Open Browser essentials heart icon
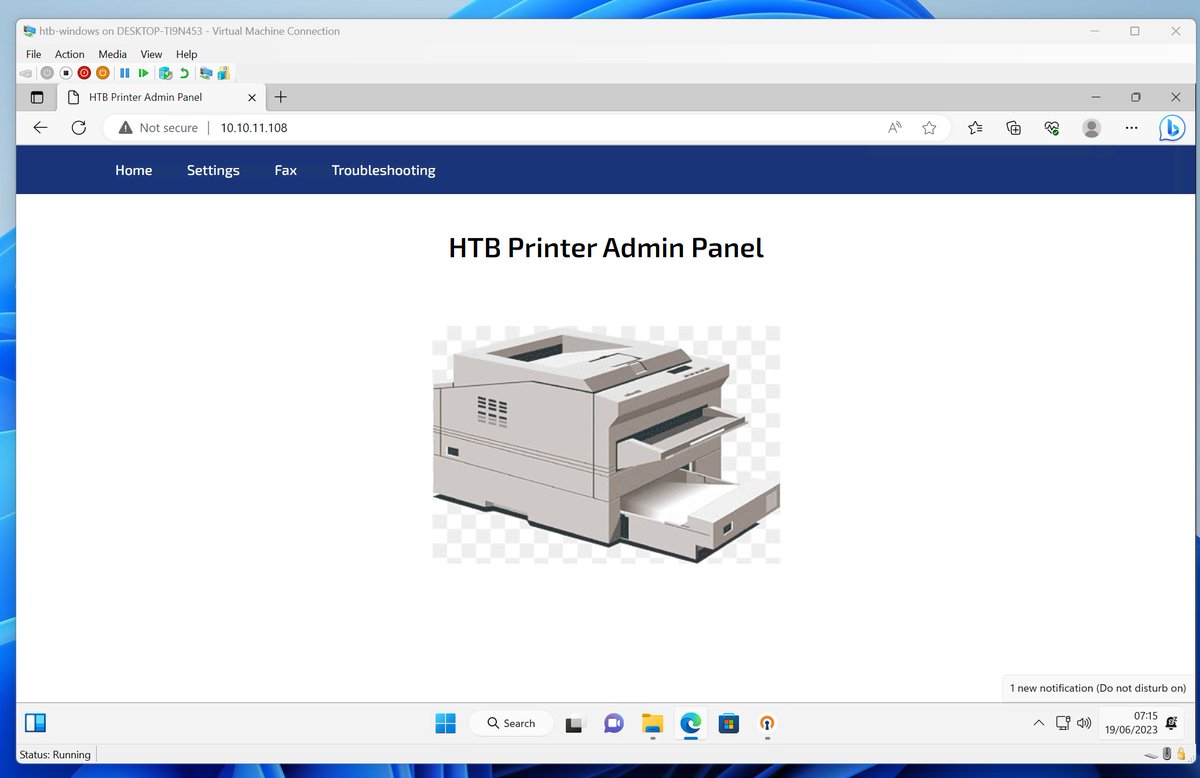This screenshot has height=778, width=1200. pyautogui.click(x=1051, y=127)
